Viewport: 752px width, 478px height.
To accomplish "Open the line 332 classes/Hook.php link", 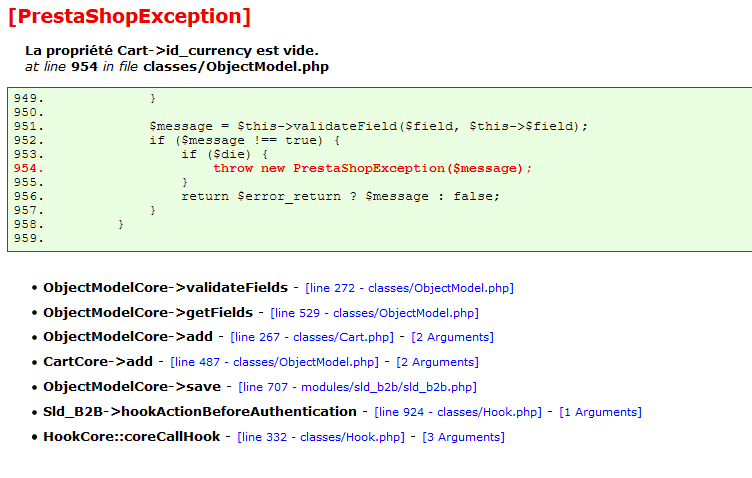I will tap(321, 437).
